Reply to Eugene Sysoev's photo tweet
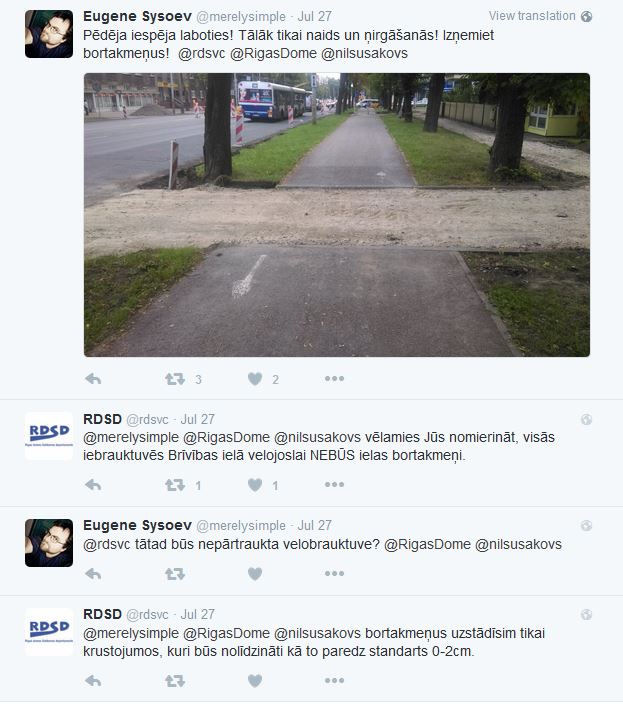The height and width of the screenshot is (704, 623). point(93,379)
